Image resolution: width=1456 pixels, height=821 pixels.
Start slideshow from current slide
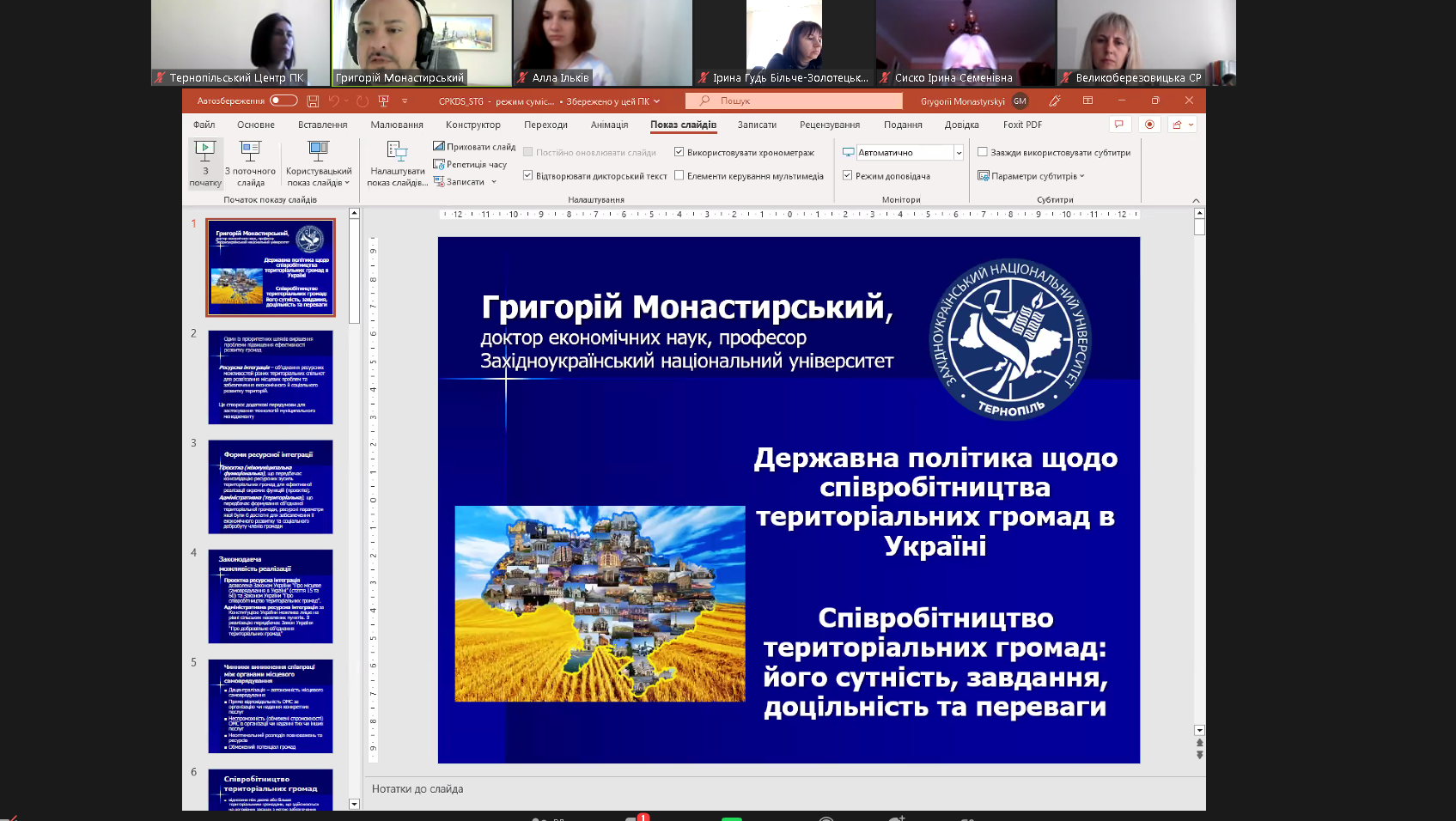coord(250,162)
